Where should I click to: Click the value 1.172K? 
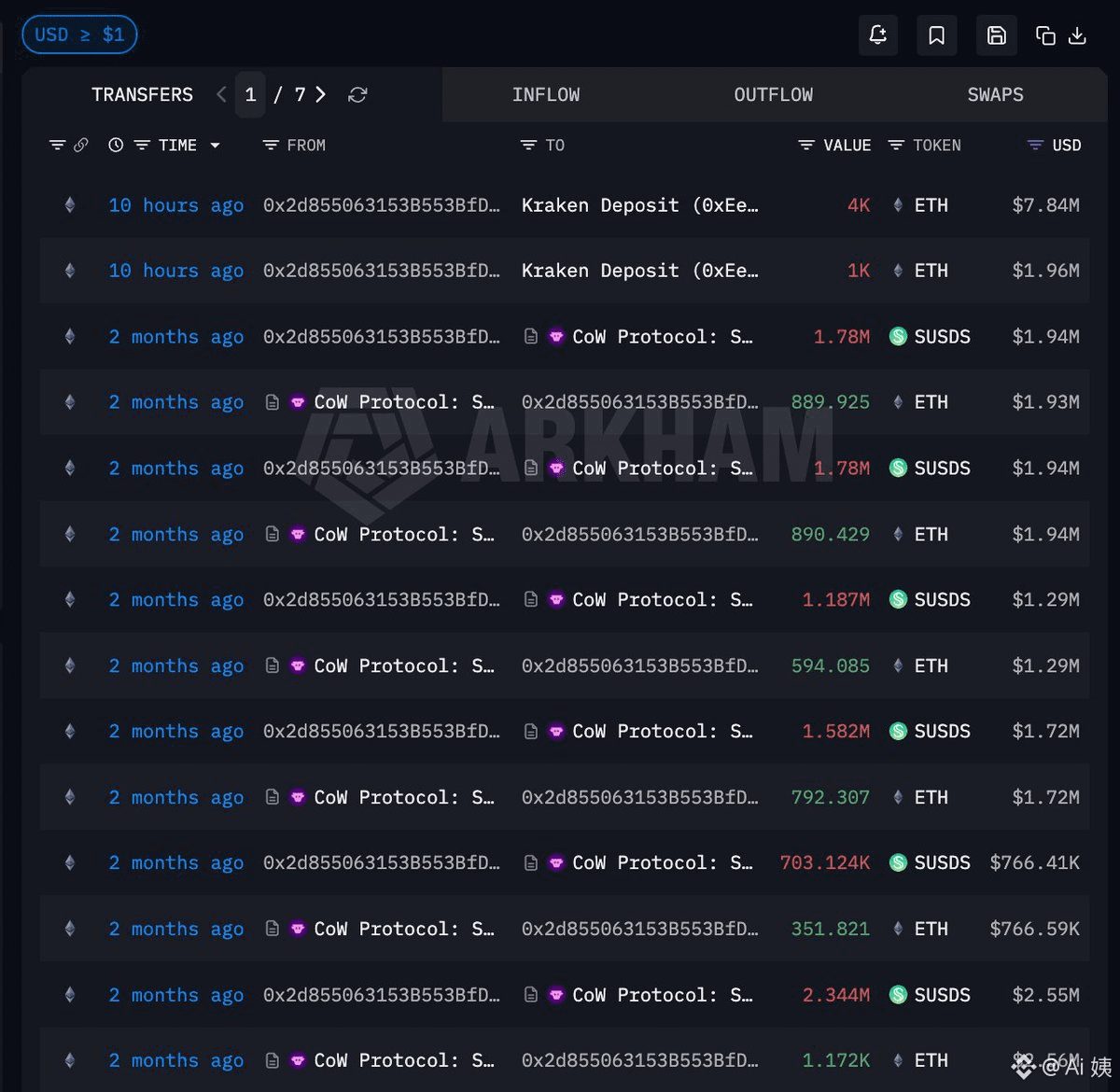835,1060
